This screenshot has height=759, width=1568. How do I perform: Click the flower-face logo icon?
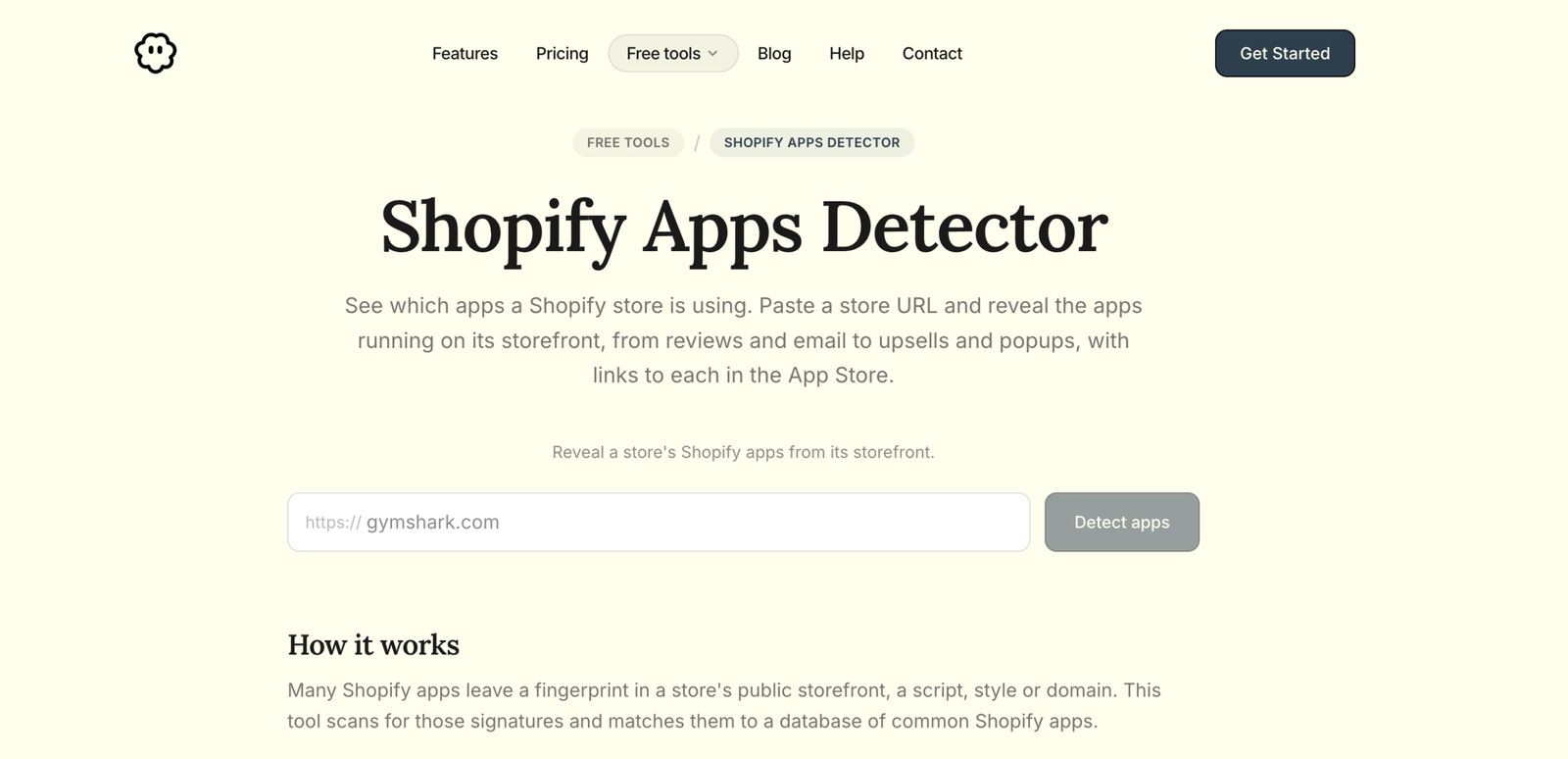tap(155, 53)
